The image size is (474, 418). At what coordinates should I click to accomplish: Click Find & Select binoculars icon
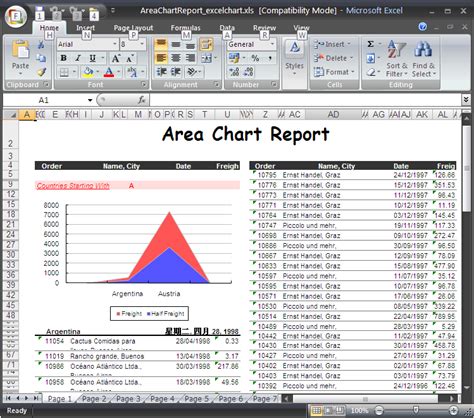coord(423,59)
